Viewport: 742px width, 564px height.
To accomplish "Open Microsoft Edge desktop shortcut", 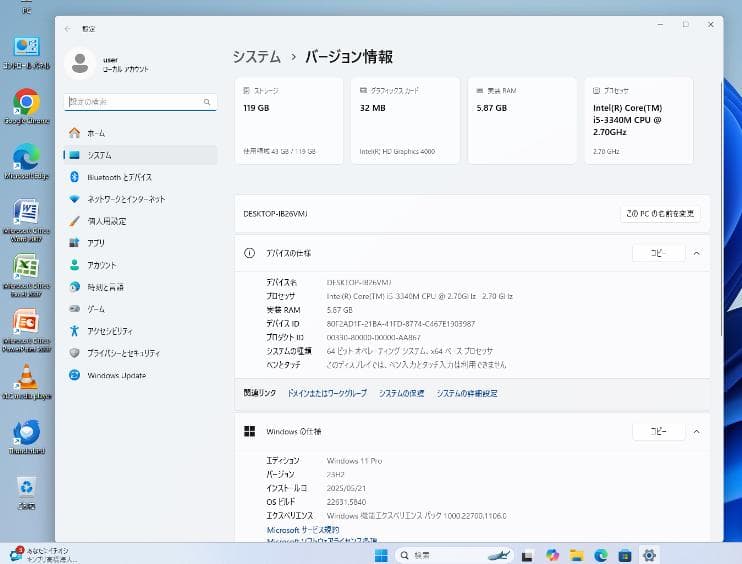I will pos(26,162).
